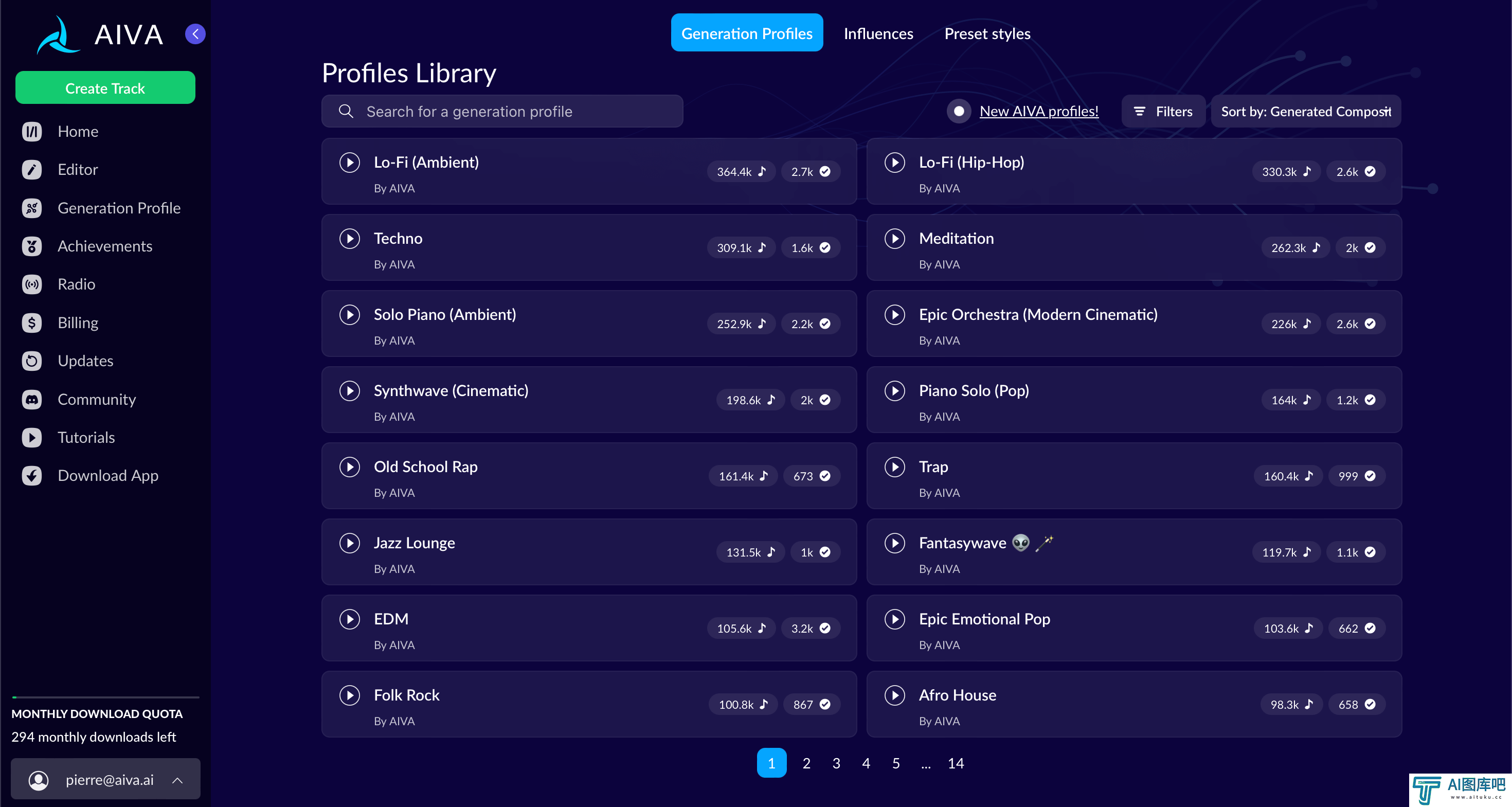Image resolution: width=1512 pixels, height=807 pixels.
Task: Click the AIVA logo
Action: click(x=100, y=34)
